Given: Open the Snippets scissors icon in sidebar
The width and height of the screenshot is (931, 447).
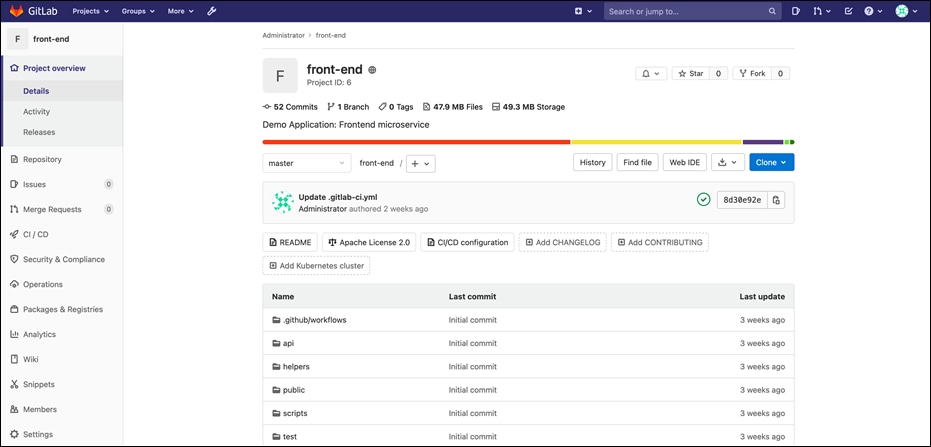Looking at the screenshot, I should (14, 384).
